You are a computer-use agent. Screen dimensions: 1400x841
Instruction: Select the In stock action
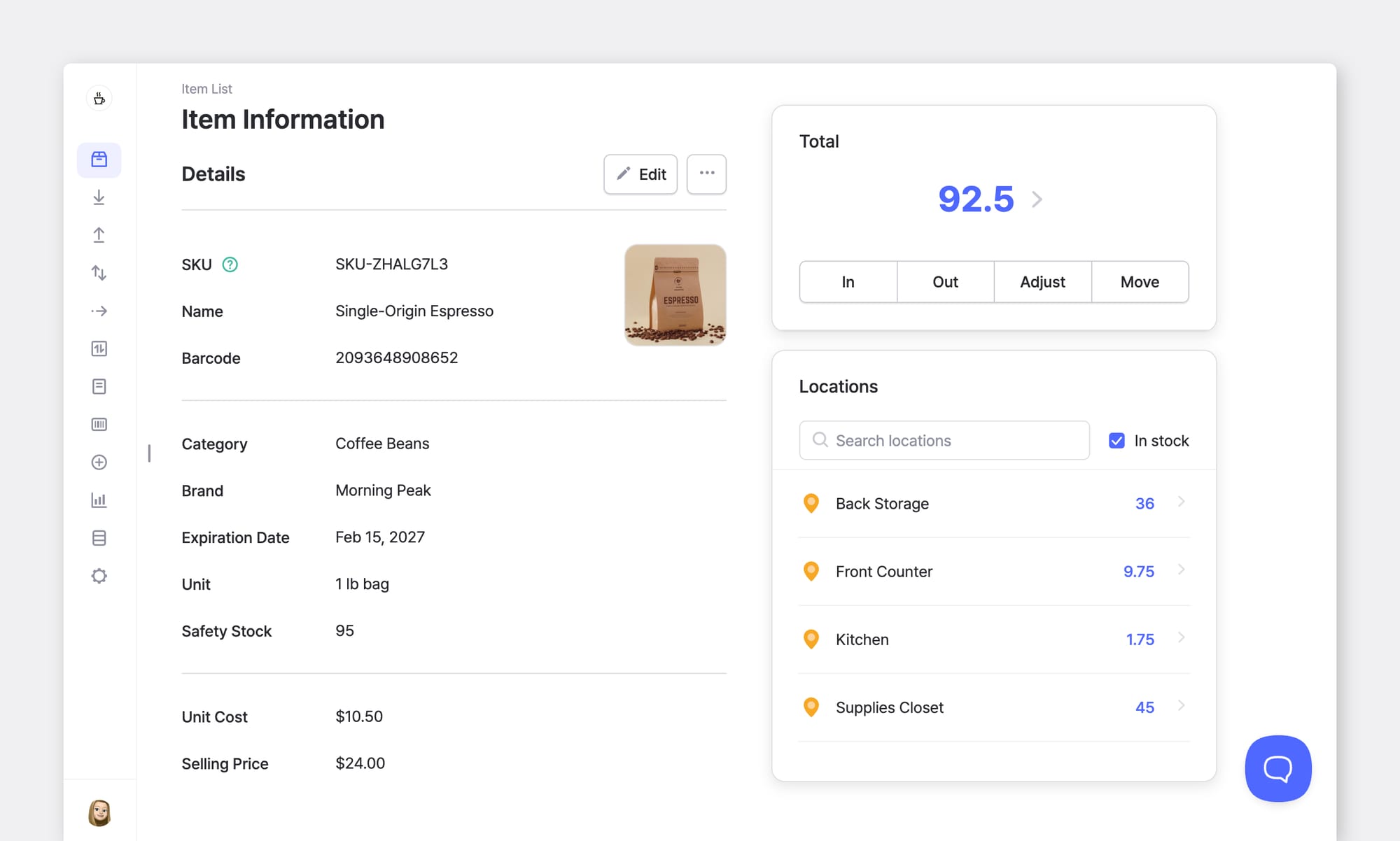tap(848, 282)
